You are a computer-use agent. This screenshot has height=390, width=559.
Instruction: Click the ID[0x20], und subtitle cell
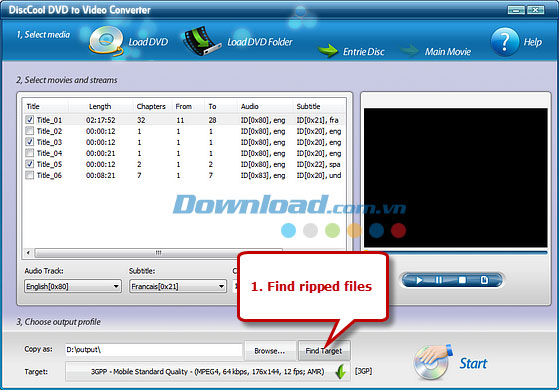(x=319, y=175)
